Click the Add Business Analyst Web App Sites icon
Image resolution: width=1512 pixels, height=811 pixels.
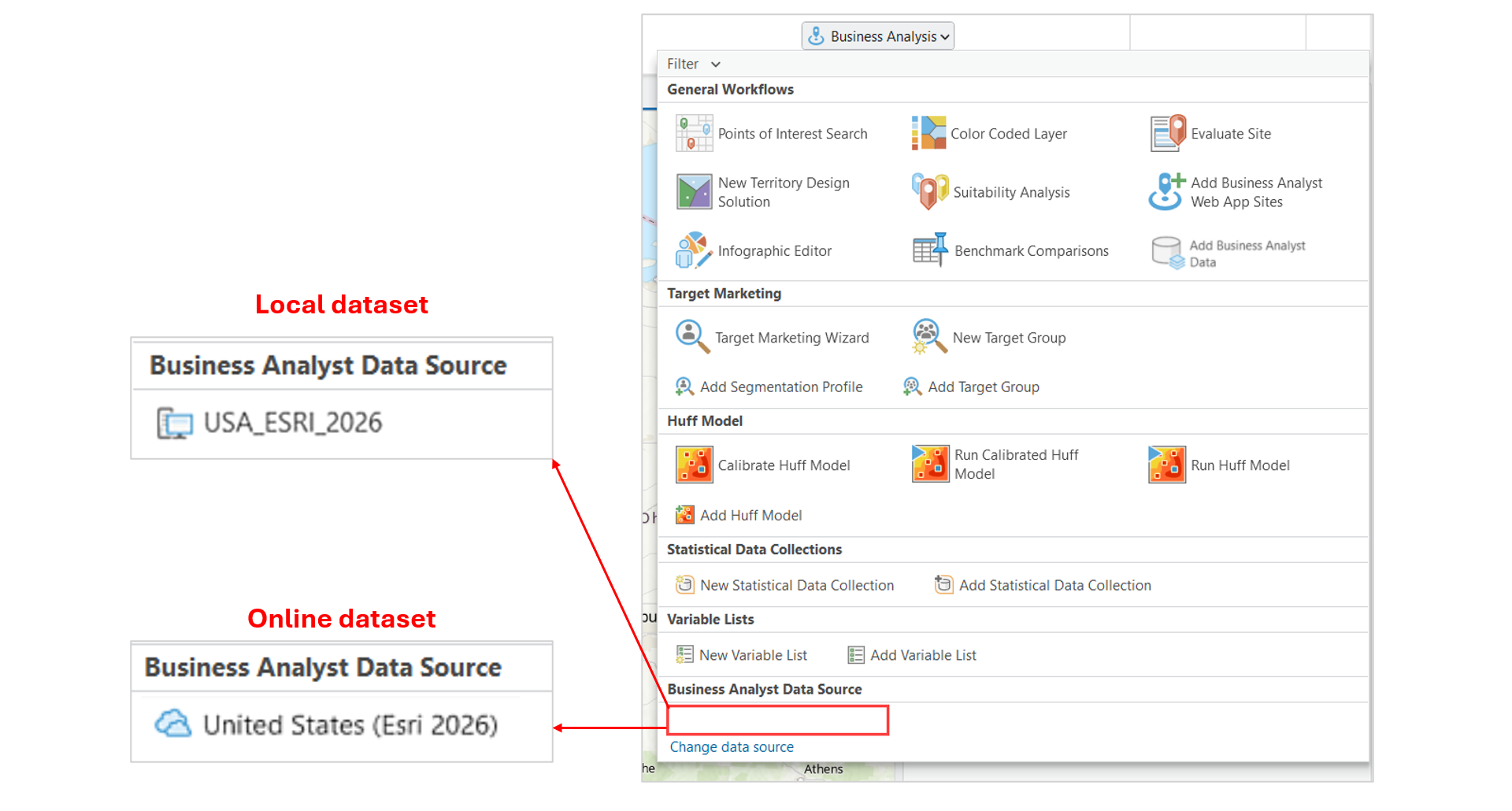[x=1167, y=192]
